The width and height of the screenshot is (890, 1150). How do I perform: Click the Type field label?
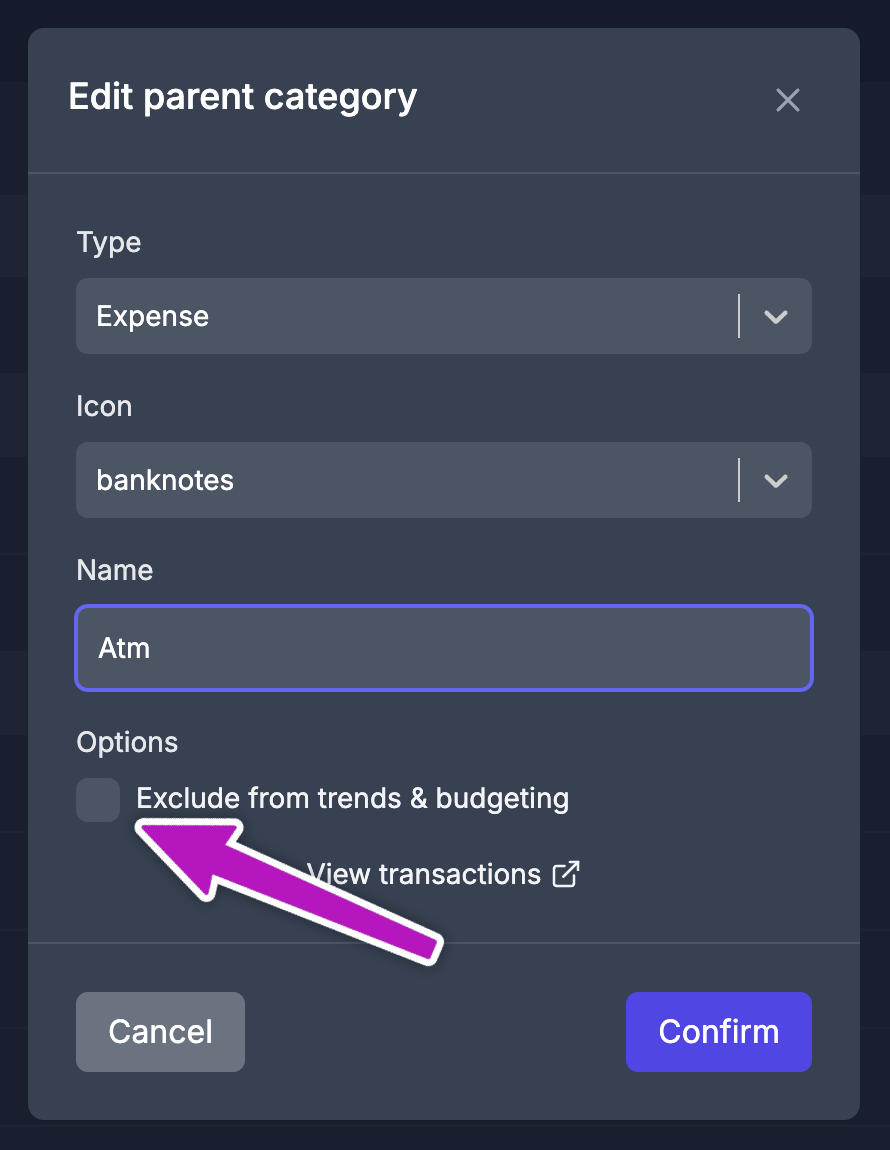tap(109, 243)
